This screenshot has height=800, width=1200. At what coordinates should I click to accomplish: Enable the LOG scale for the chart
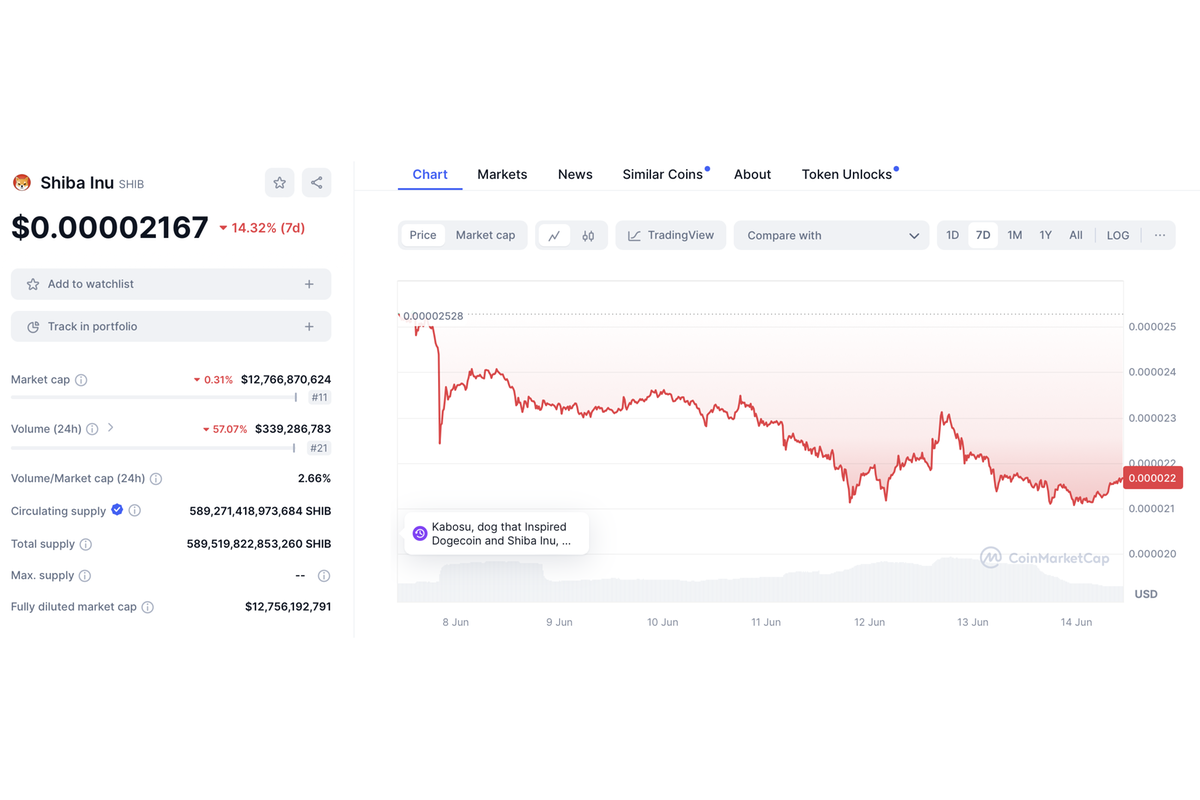coord(1117,234)
